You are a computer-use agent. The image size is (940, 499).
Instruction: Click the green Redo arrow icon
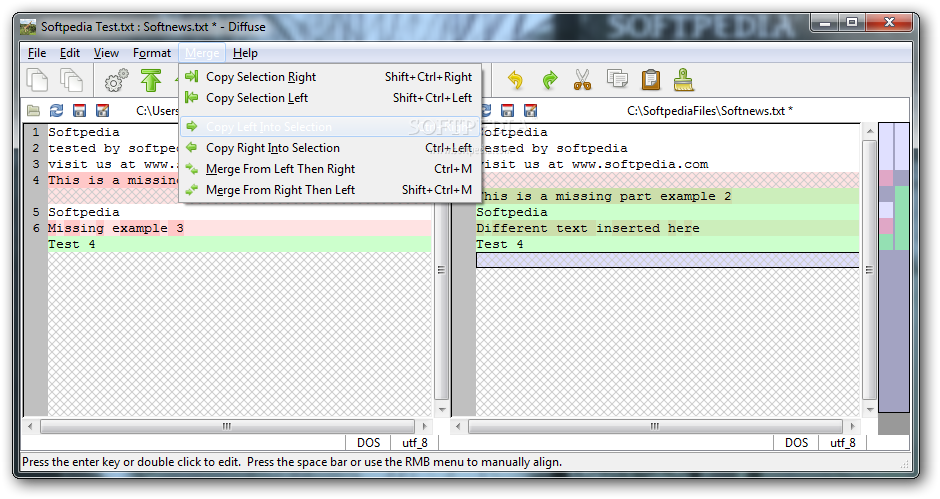tap(549, 80)
